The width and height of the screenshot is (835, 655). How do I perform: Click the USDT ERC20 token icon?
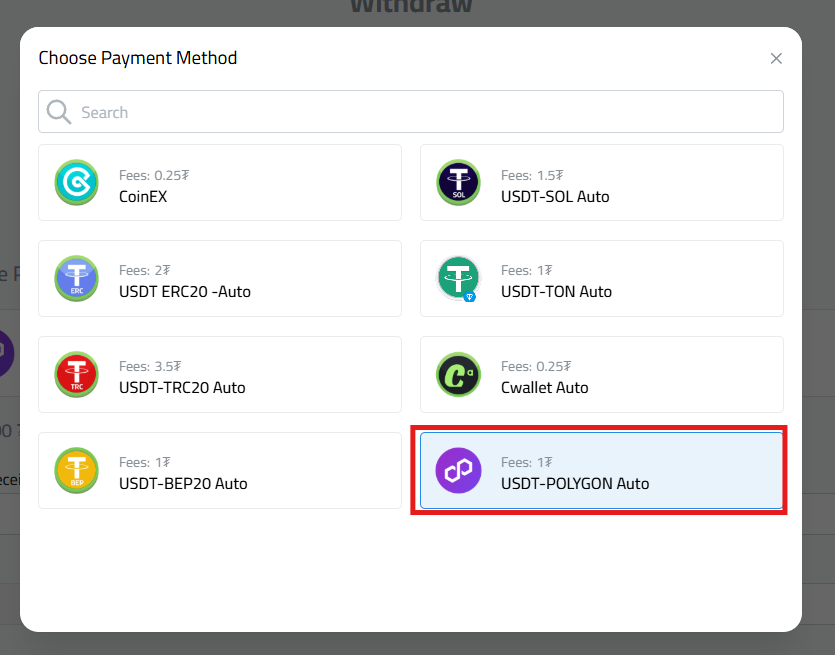click(77, 278)
